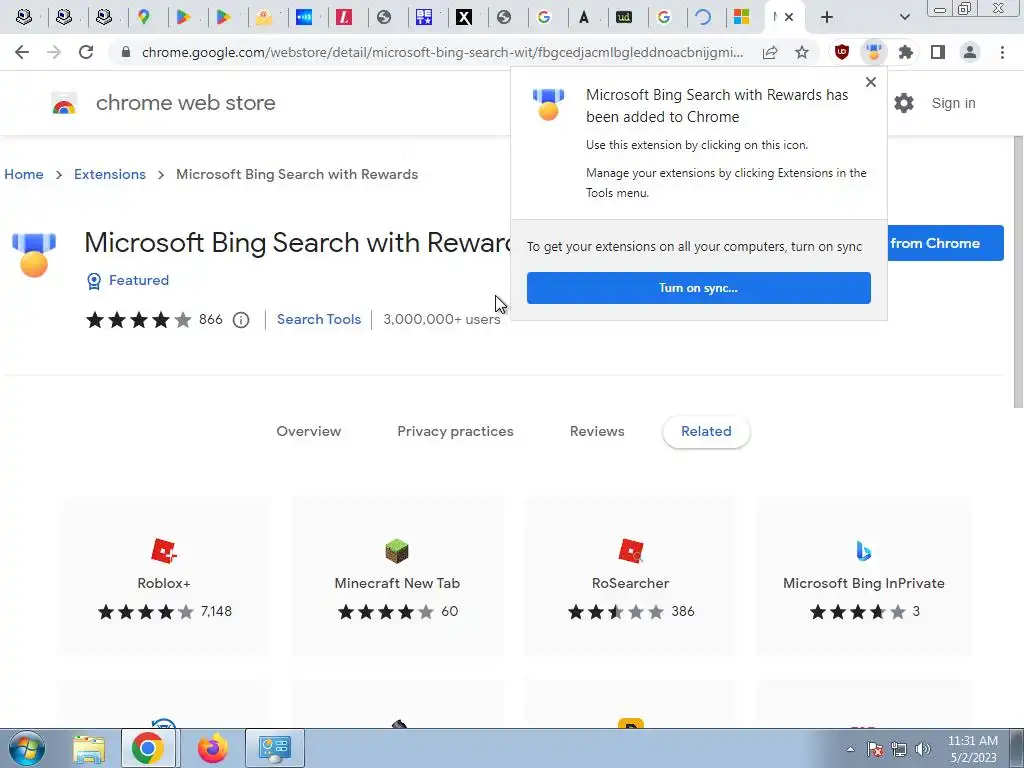The width and height of the screenshot is (1024, 768).
Task: Switch to the BET tab
Action: pyautogui.click(x=424, y=18)
